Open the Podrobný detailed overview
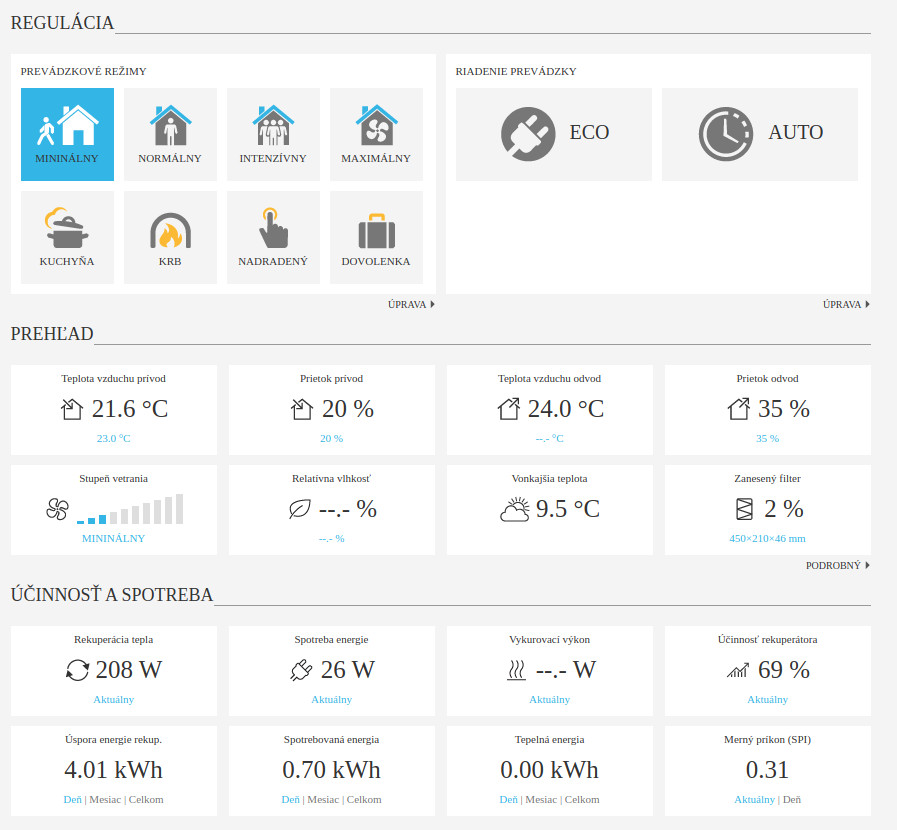Screen dimensions: 897x830 837,566
